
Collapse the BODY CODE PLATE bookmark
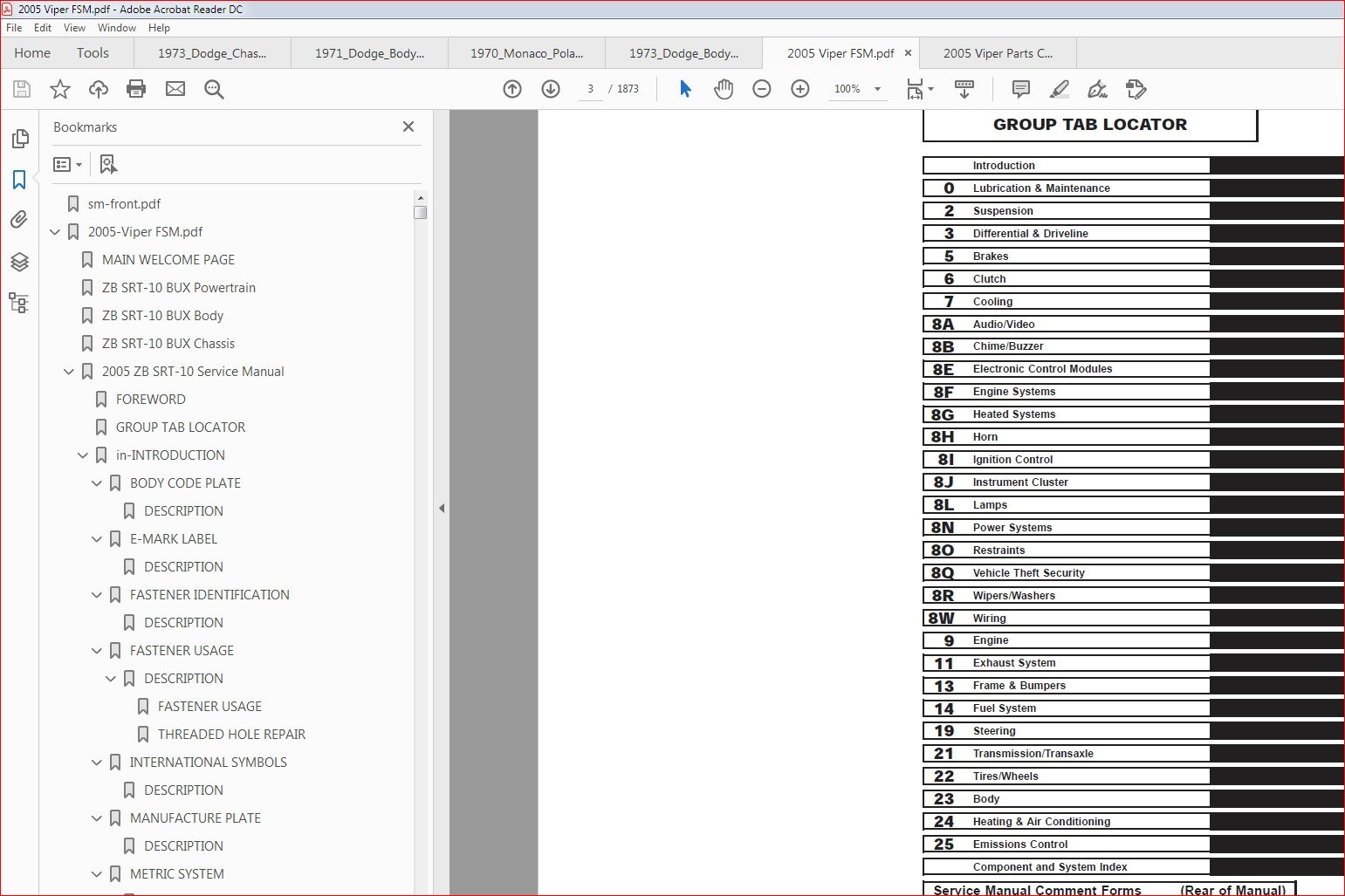97,483
